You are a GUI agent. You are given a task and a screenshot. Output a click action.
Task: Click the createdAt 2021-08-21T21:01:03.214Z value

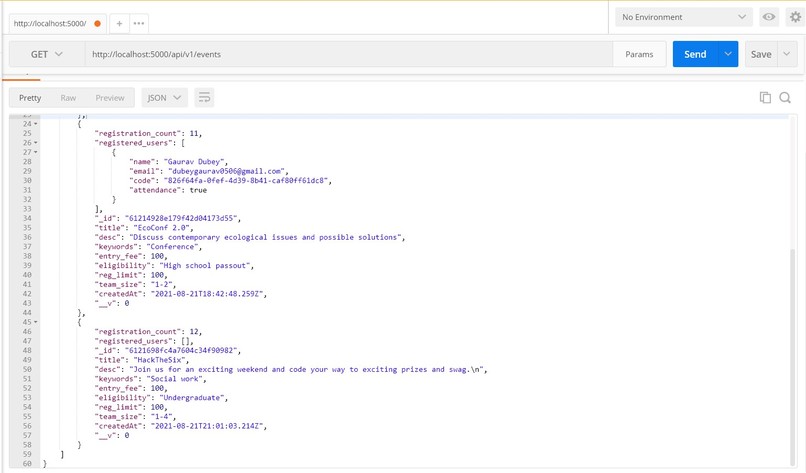tap(208, 426)
